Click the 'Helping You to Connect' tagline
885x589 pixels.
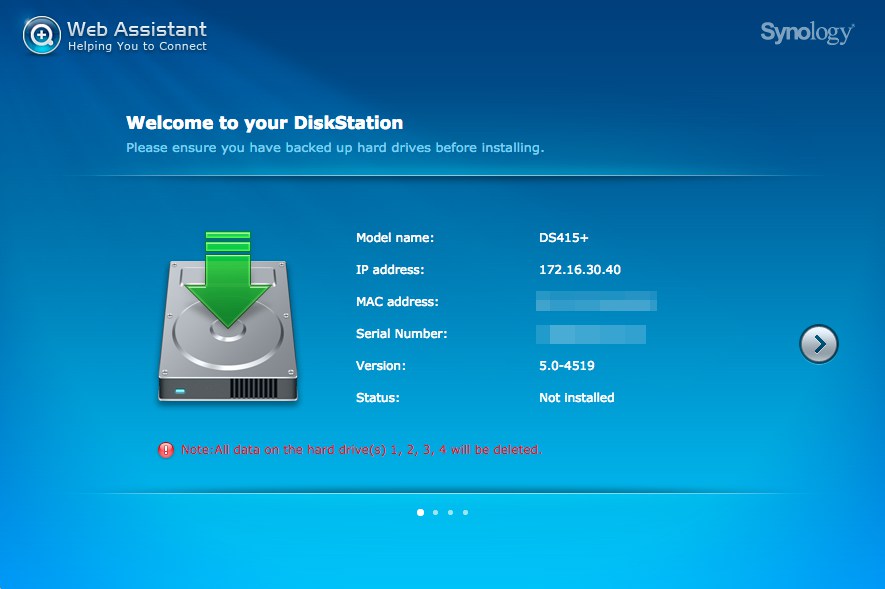click(x=137, y=46)
